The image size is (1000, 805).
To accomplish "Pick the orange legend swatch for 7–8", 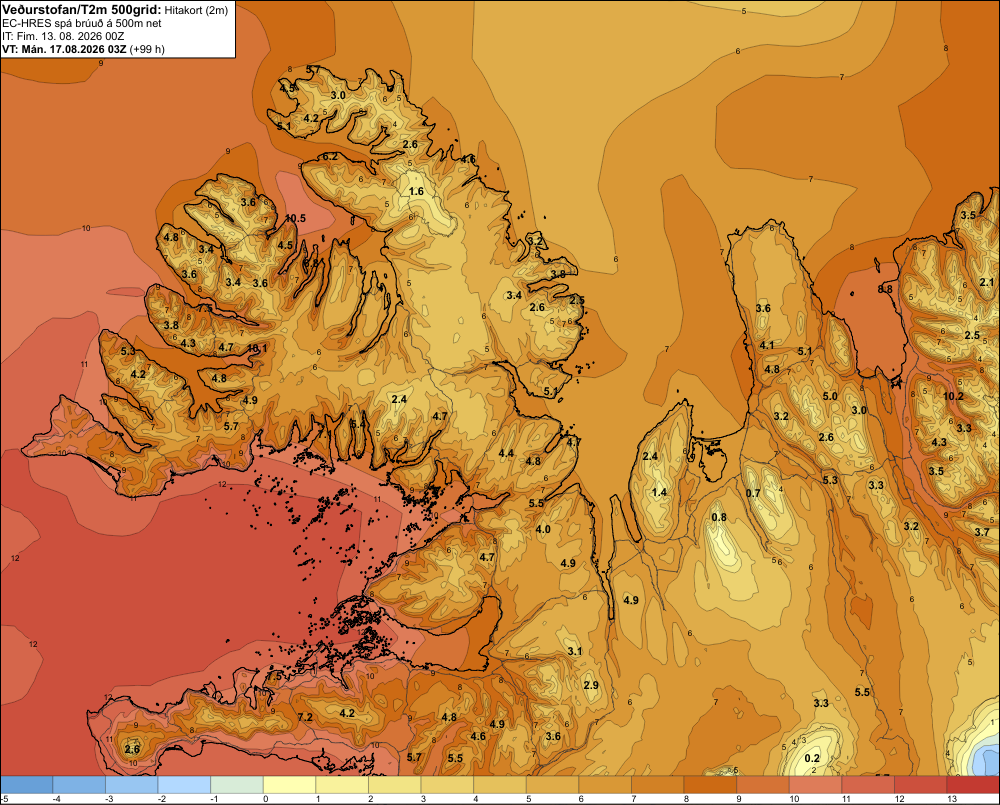I will pyautogui.click(x=658, y=785).
